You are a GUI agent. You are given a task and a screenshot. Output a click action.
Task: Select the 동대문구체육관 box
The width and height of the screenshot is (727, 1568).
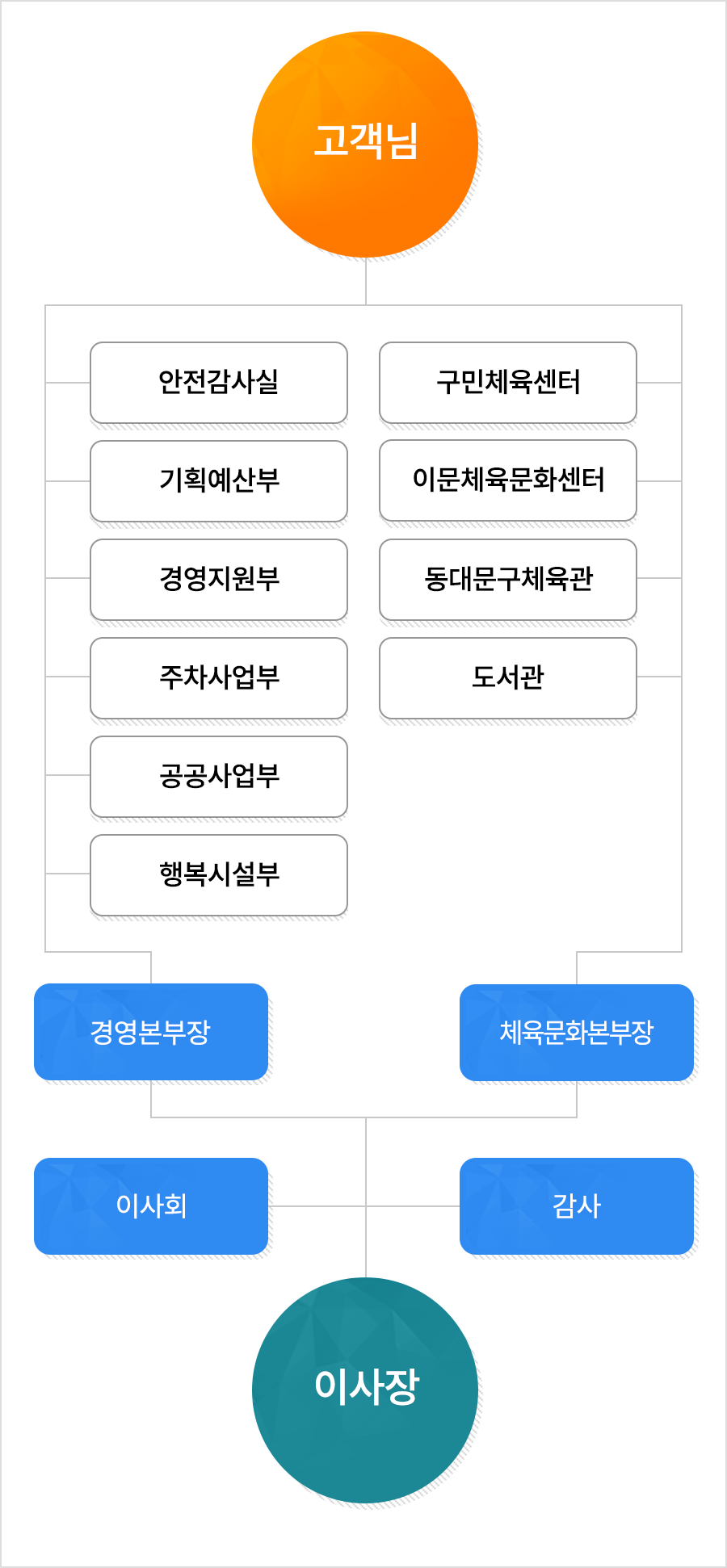(508, 579)
